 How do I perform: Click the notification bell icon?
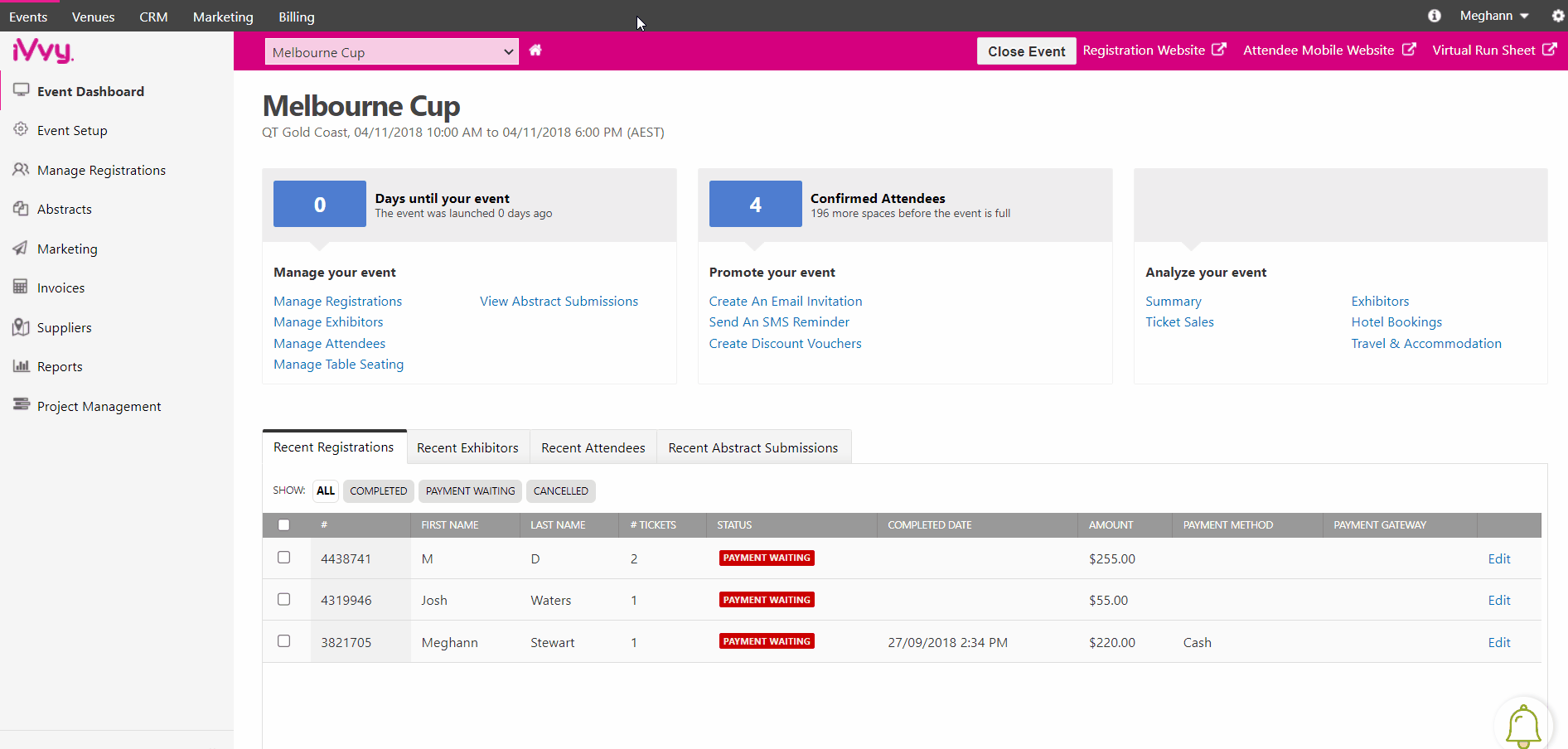pos(1523,726)
